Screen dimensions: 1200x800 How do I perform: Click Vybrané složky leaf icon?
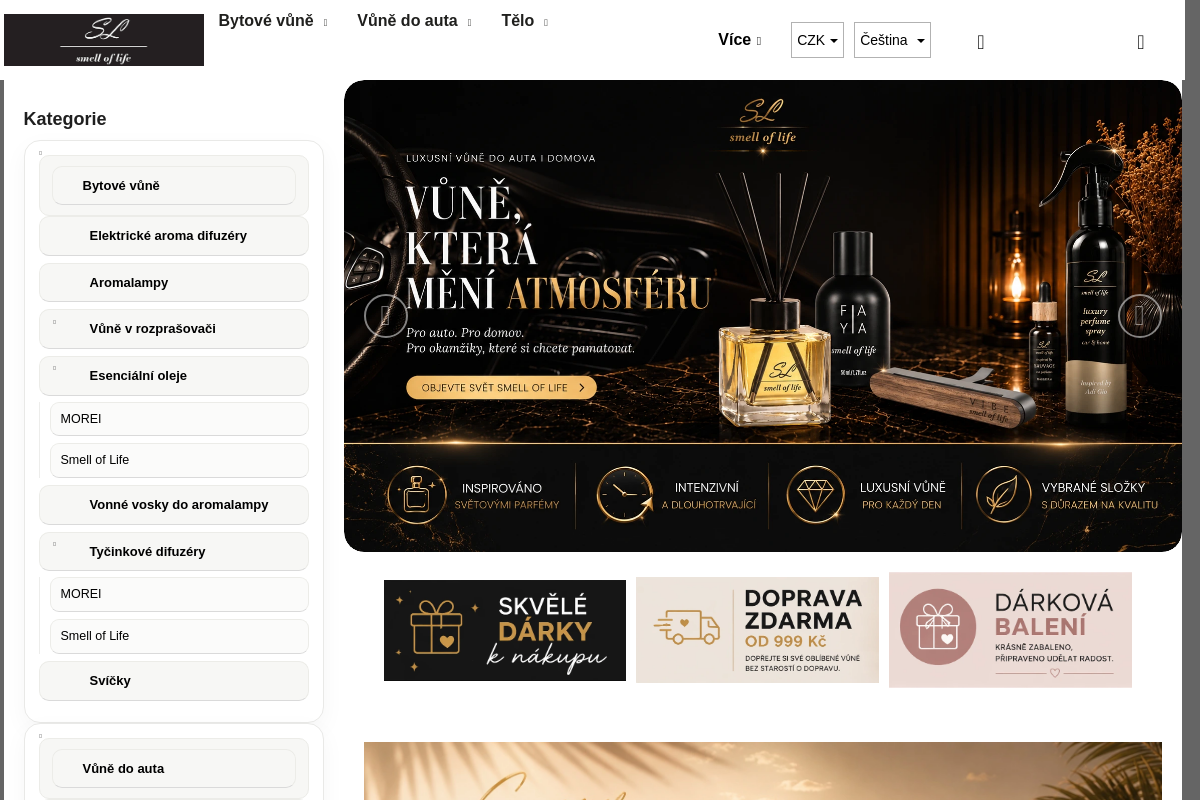click(x=1004, y=495)
